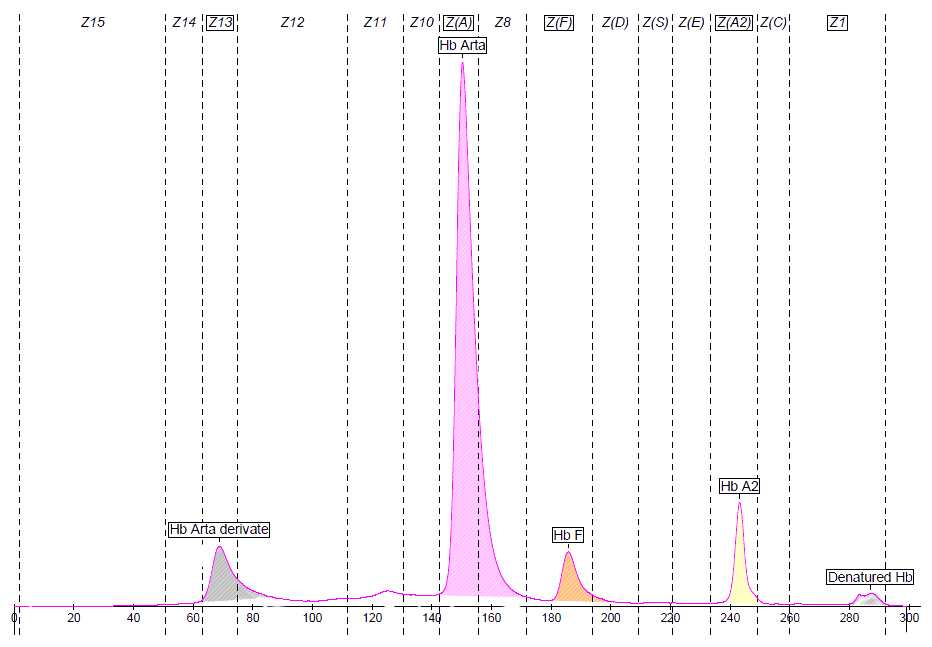Select the 300 tick on the x-axis
The image size is (932, 647).
point(907,618)
